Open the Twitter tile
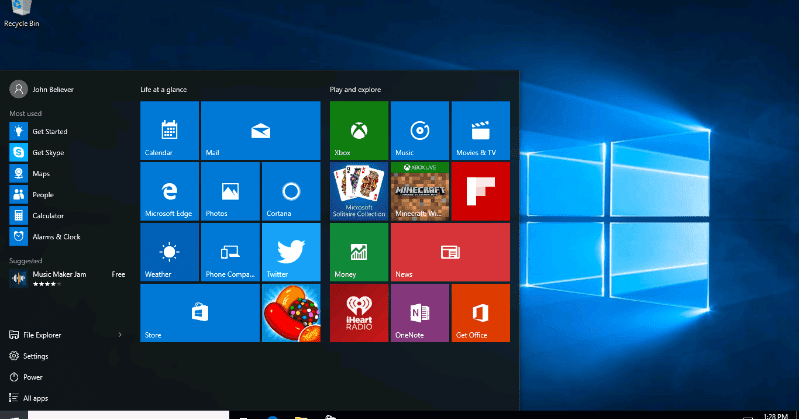The width and height of the screenshot is (799, 419). click(x=291, y=252)
